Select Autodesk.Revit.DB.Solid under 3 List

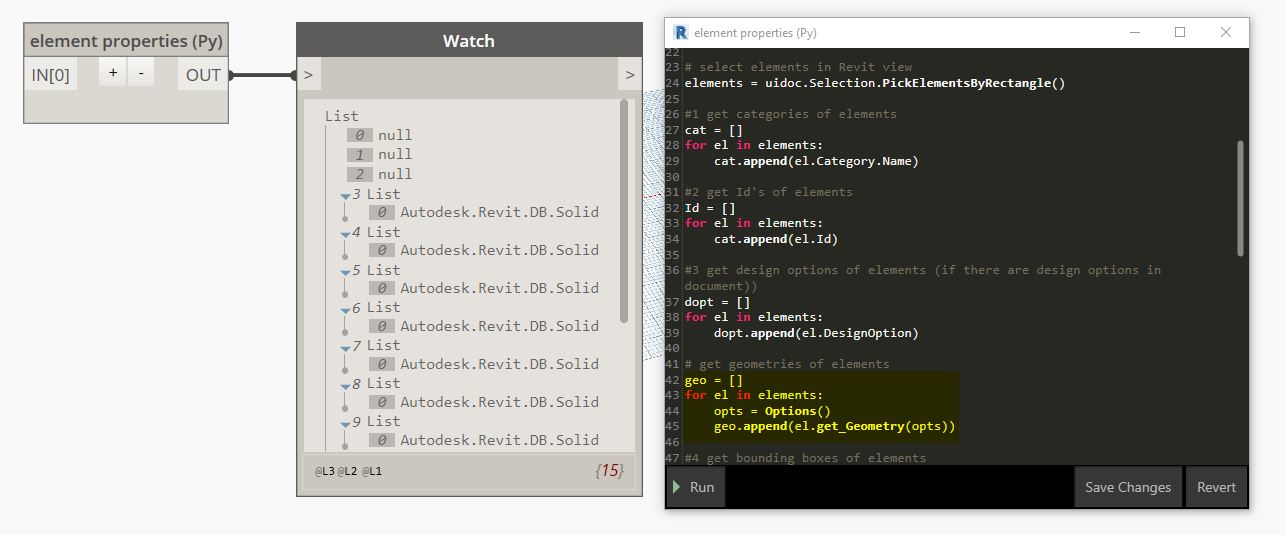[499, 212]
